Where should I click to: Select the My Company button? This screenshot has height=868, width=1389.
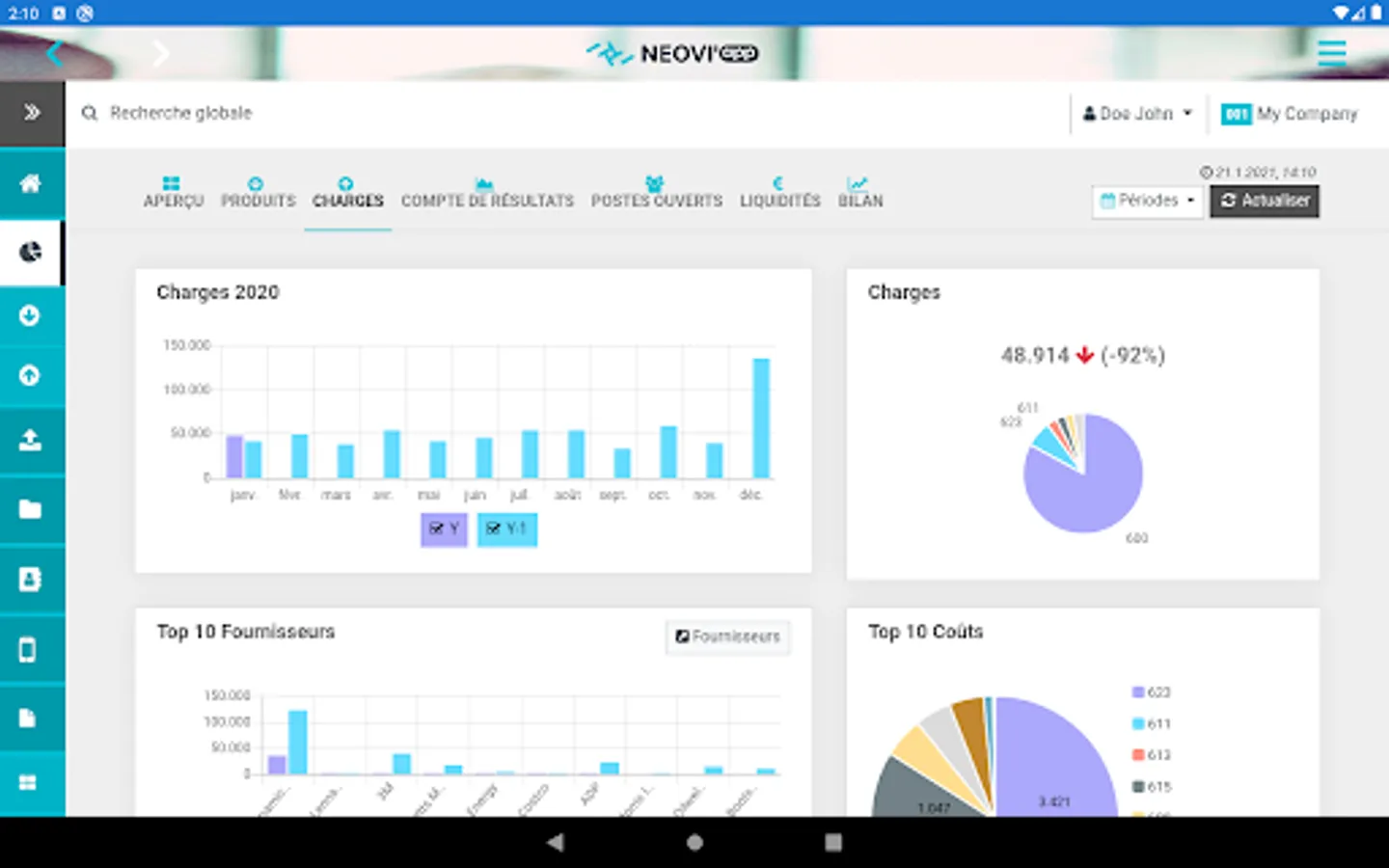coord(1290,114)
